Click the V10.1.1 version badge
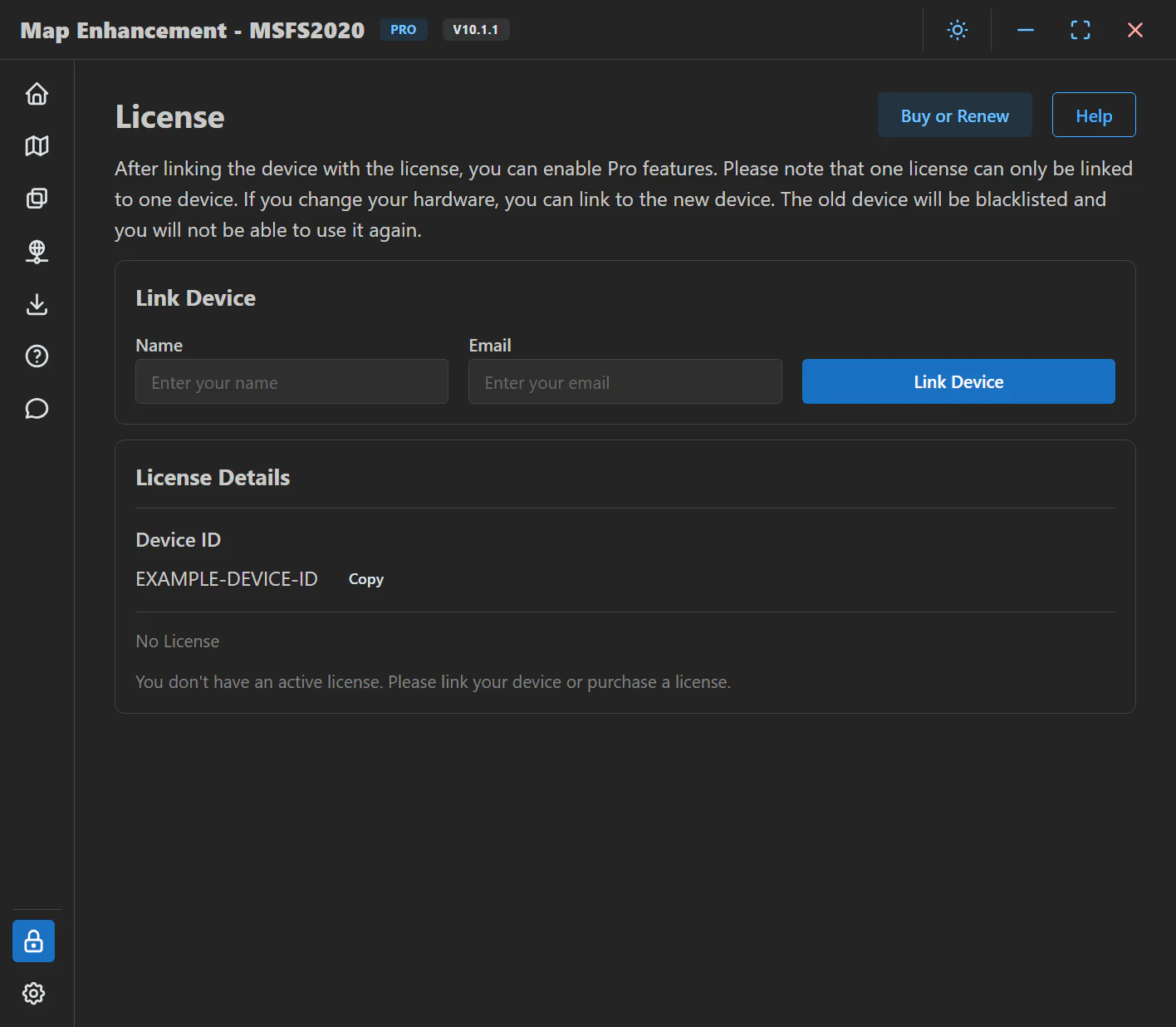This screenshot has width=1176, height=1027. [476, 30]
